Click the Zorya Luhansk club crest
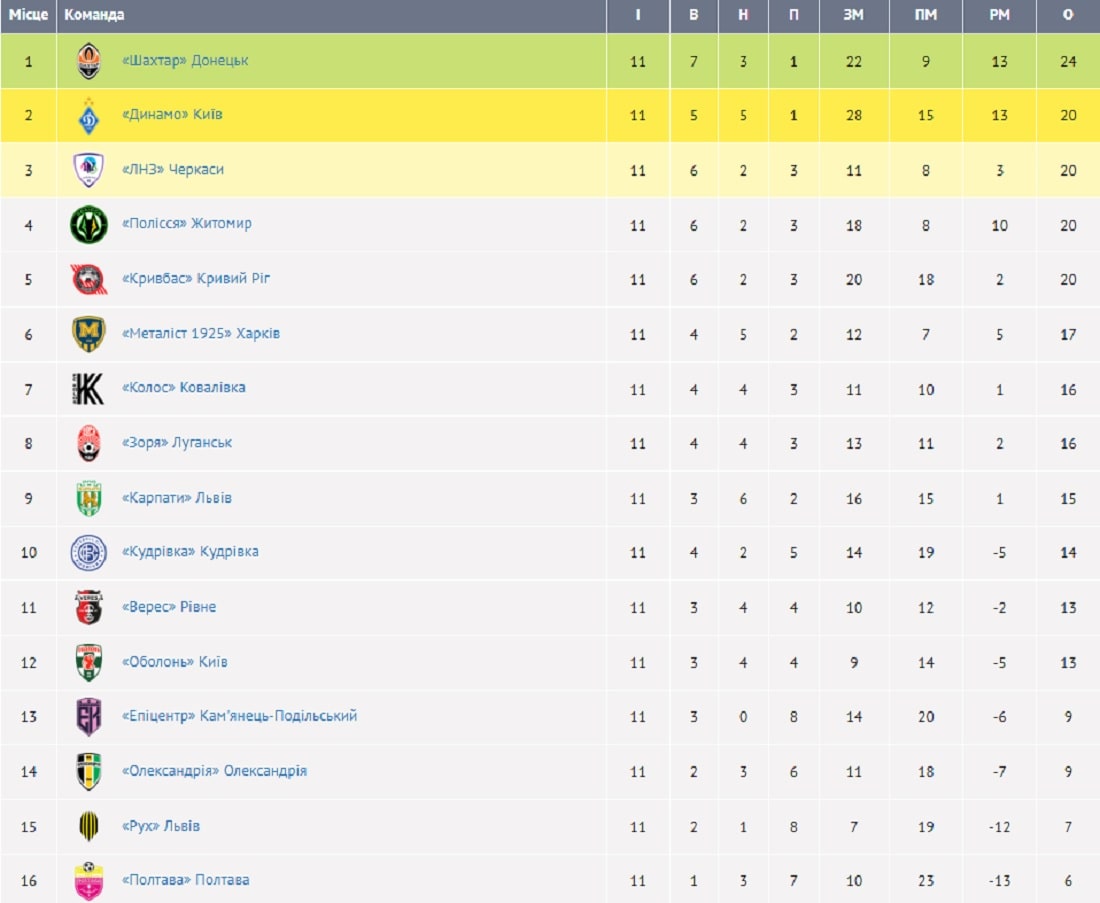Viewport: 1100px width, 903px height. pyautogui.click(x=88, y=443)
